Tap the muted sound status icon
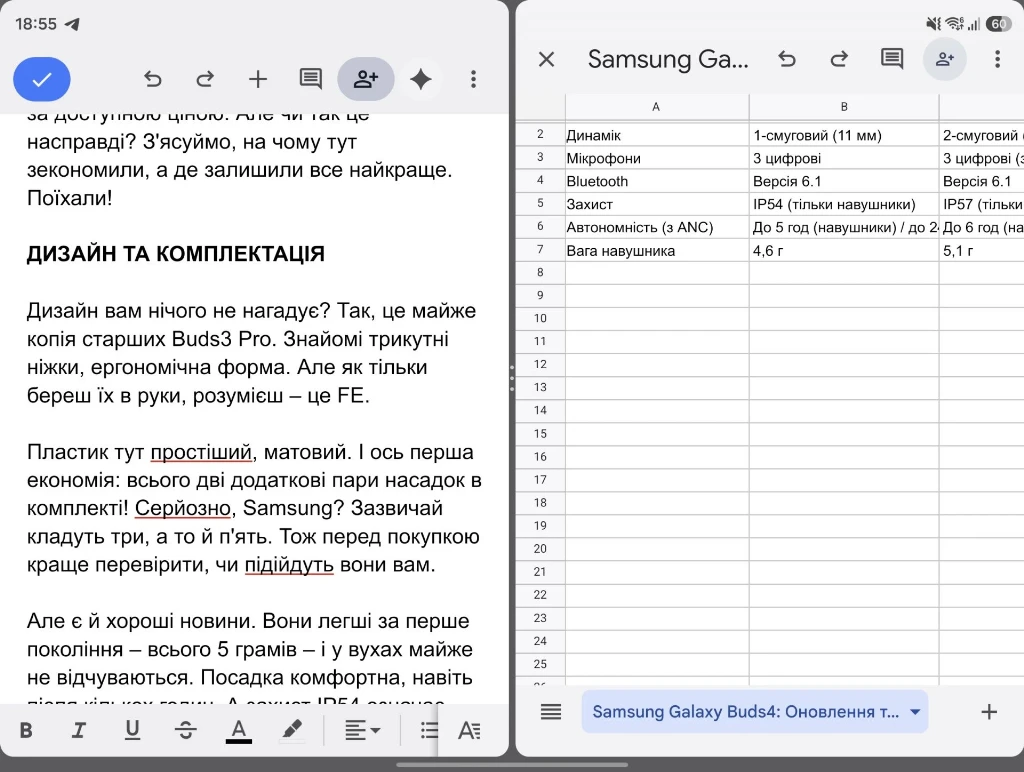Screen dimensions: 1024x772 933,24
